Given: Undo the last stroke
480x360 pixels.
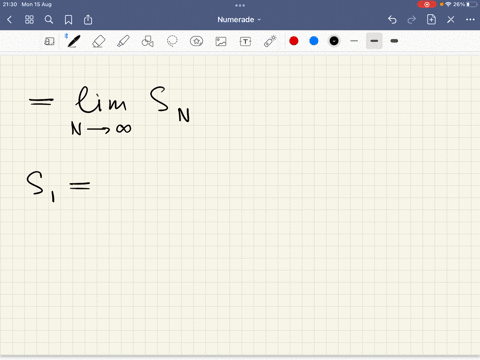Looking at the screenshot, I should point(392,20).
